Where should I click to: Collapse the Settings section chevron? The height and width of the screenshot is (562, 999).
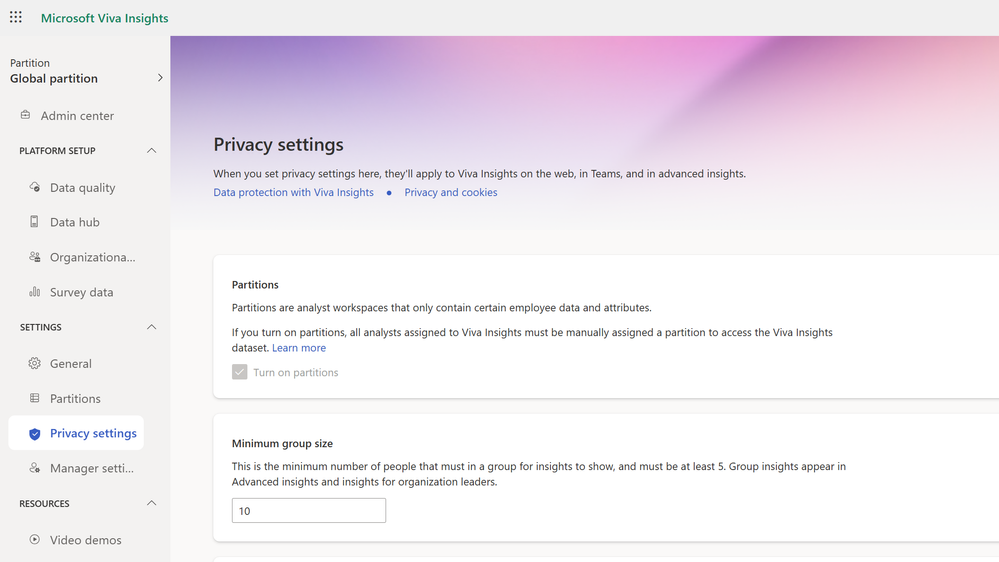pos(152,328)
